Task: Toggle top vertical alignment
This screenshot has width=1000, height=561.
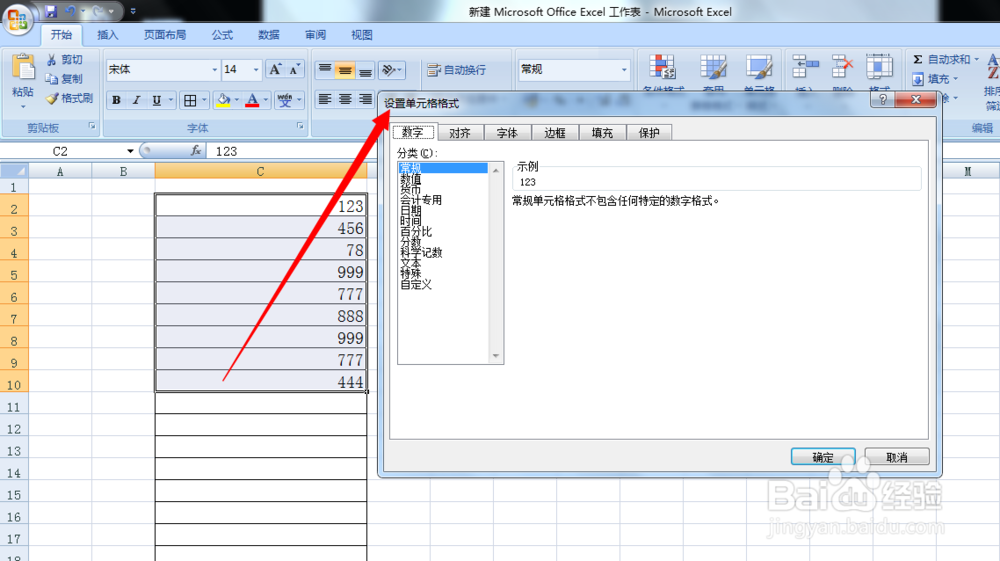Action: pyautogui.click(x=325, y=69)
